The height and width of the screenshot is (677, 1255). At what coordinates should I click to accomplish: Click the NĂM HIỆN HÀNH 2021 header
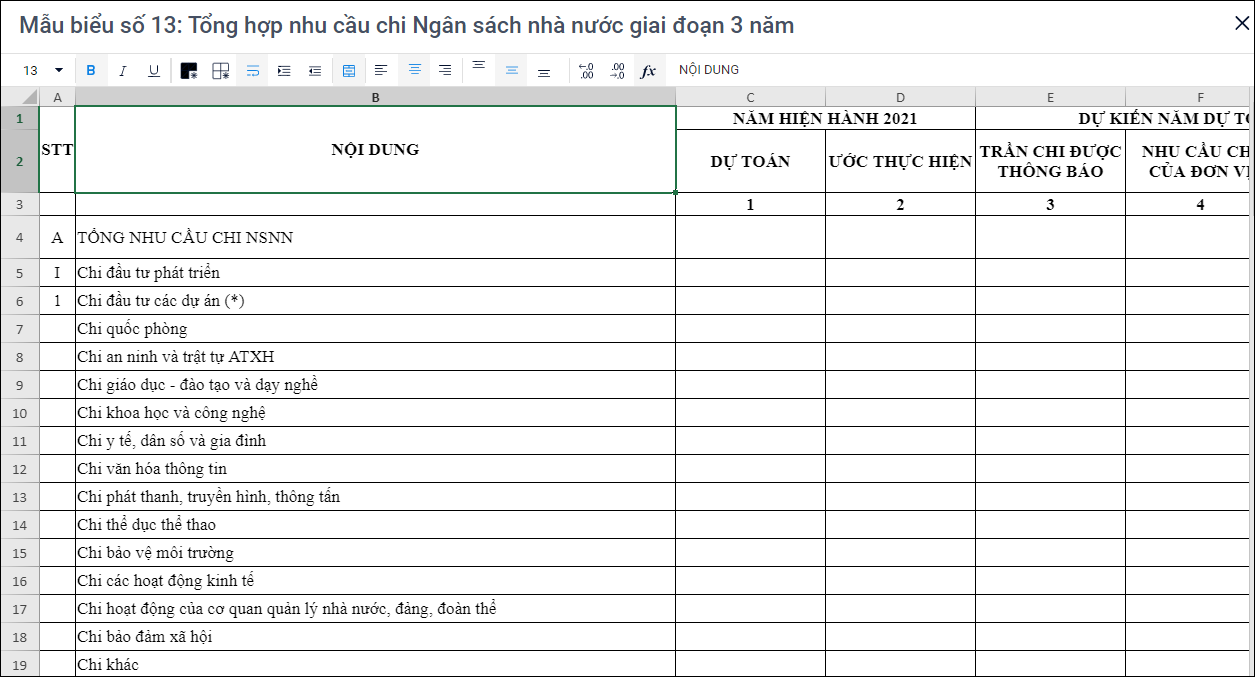(826, 118)
